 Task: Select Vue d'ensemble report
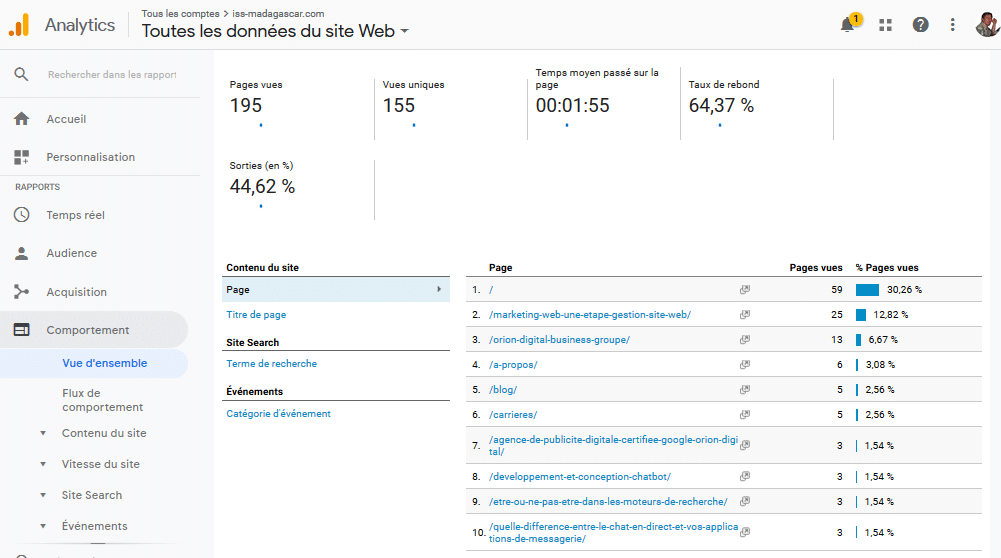click(105, 363)
